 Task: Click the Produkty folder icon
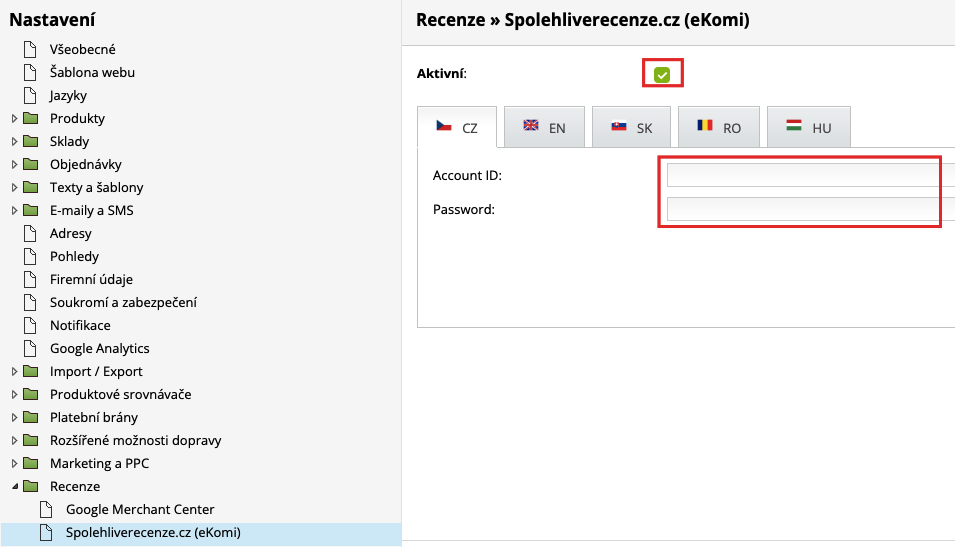tap(30, 118)
